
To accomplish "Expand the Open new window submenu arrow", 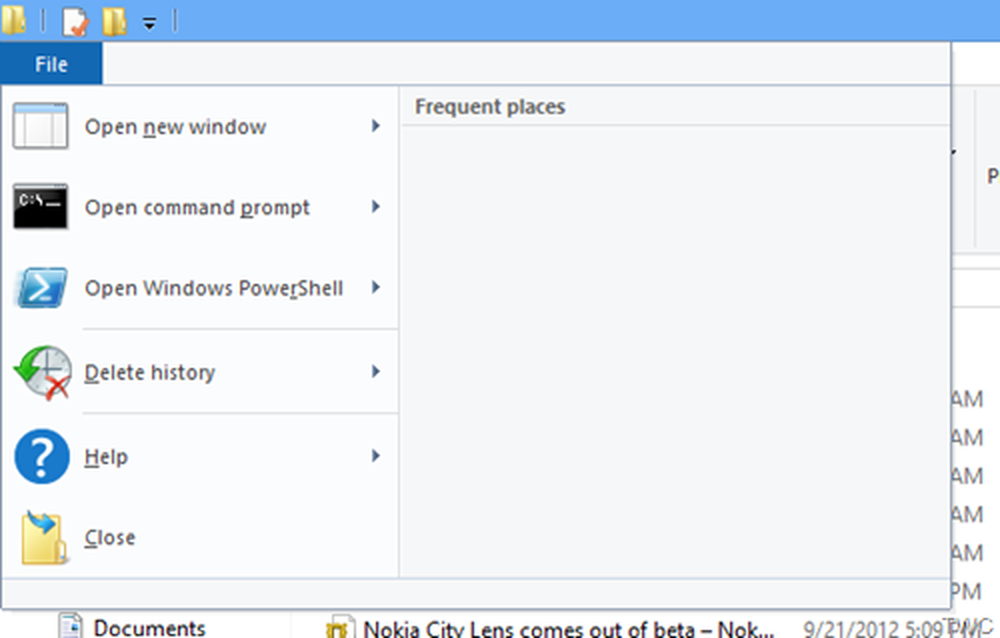I will coord(376,126).
